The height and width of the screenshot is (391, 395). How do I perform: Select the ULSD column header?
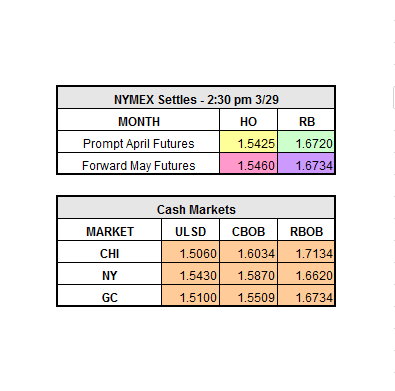(190, 231)
